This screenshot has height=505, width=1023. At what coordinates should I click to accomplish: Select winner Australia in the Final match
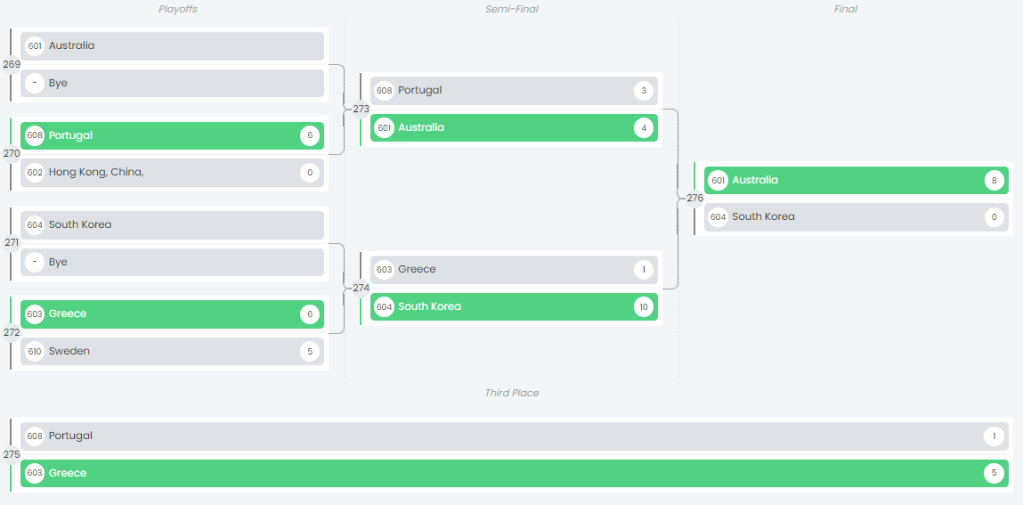(x=850, y=181)
